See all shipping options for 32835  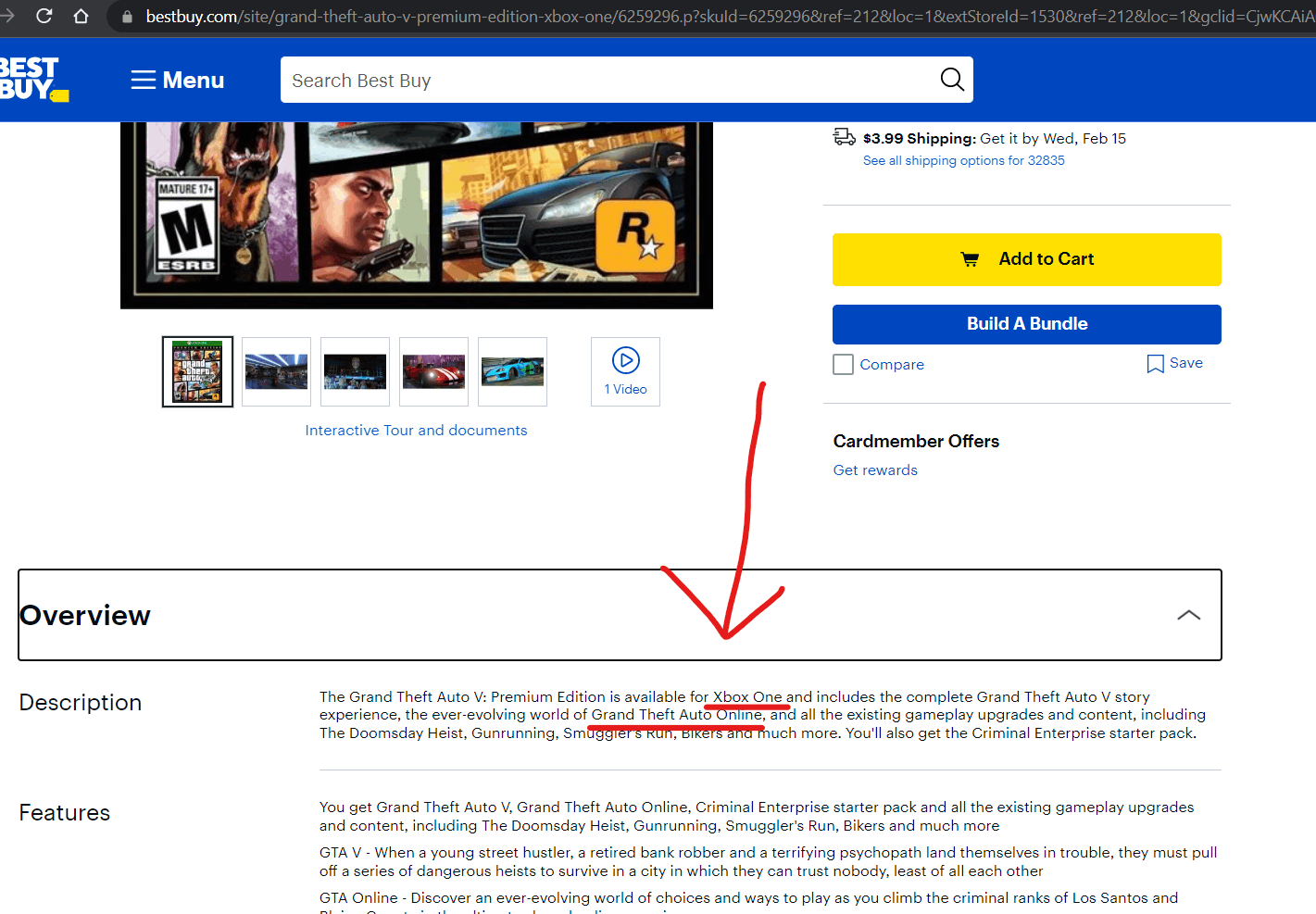(x=964, y=160)
